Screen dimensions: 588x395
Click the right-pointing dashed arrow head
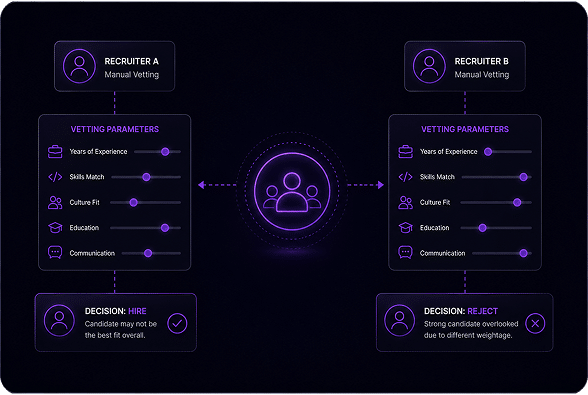click(380, 185)
